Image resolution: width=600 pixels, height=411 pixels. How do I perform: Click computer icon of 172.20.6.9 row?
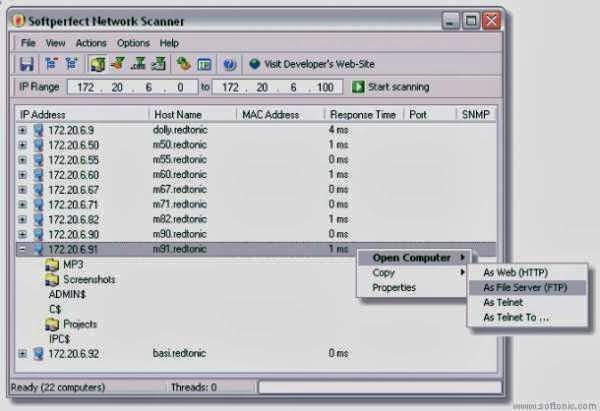coord(38,130)
